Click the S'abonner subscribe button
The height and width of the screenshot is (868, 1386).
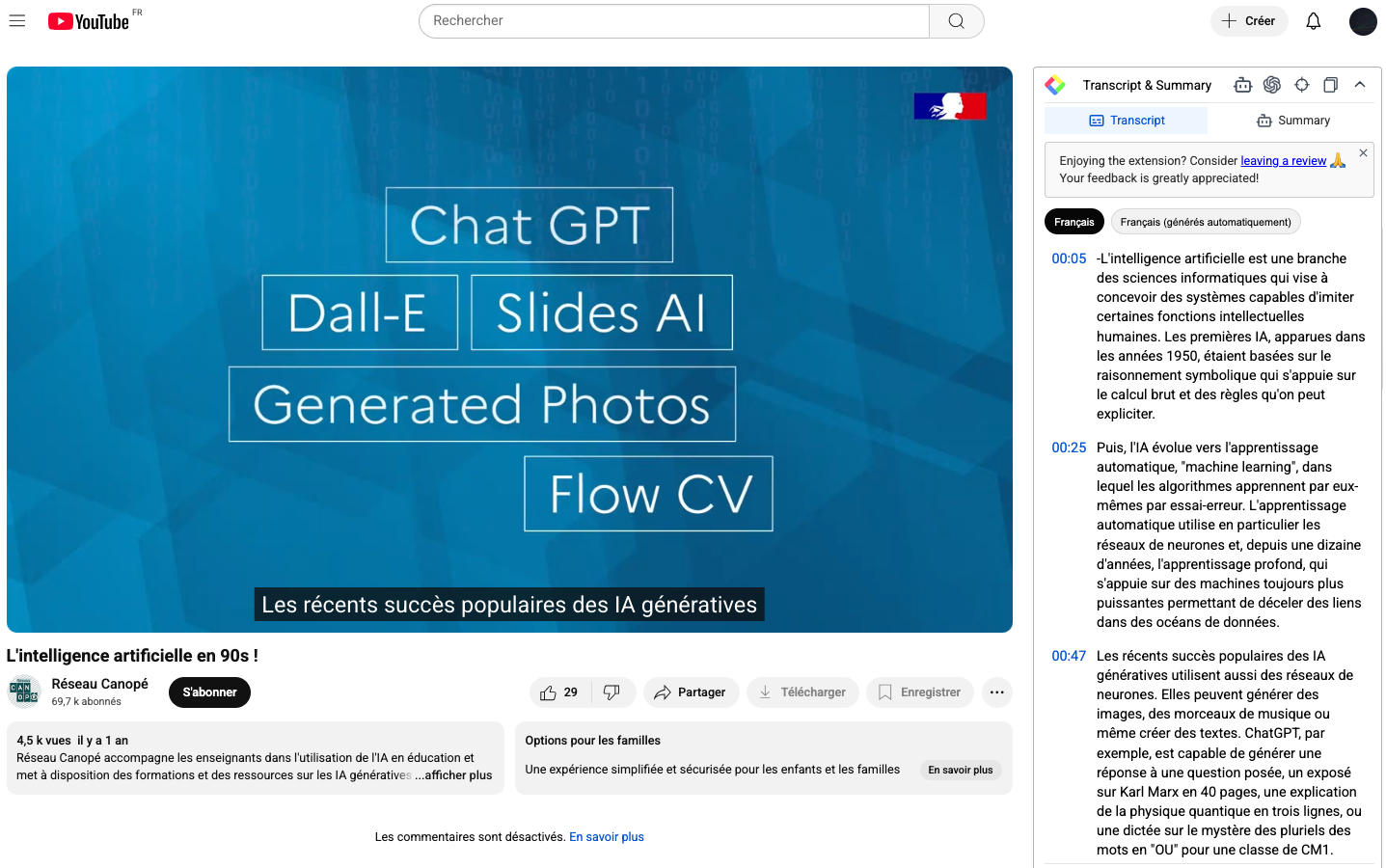coord(209,692)
